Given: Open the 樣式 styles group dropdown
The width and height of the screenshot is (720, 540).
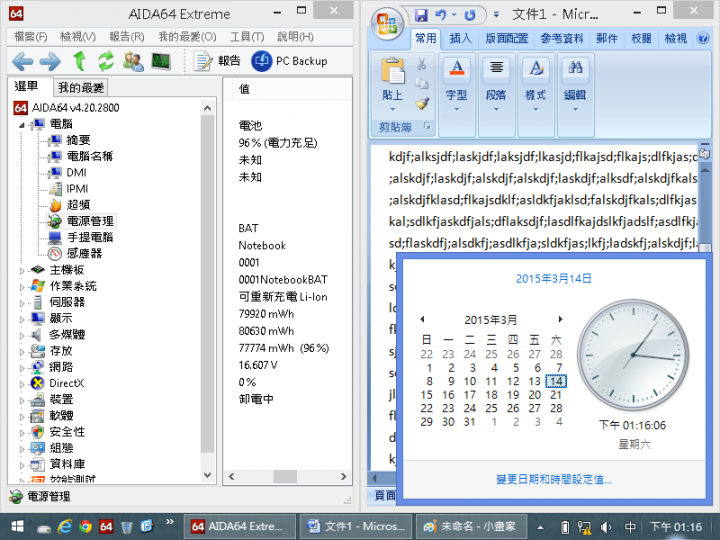Looking at the screenshot, I should 535,109.
